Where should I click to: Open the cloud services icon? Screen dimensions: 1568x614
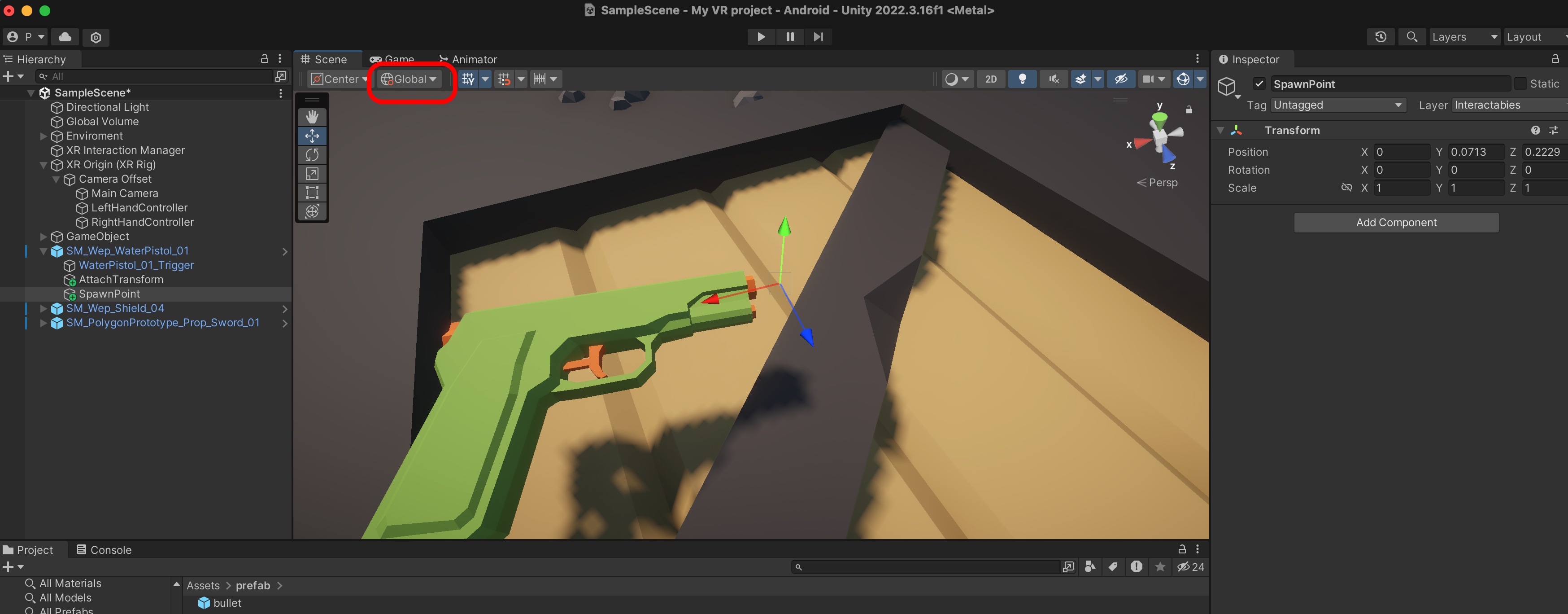point(65,36)
